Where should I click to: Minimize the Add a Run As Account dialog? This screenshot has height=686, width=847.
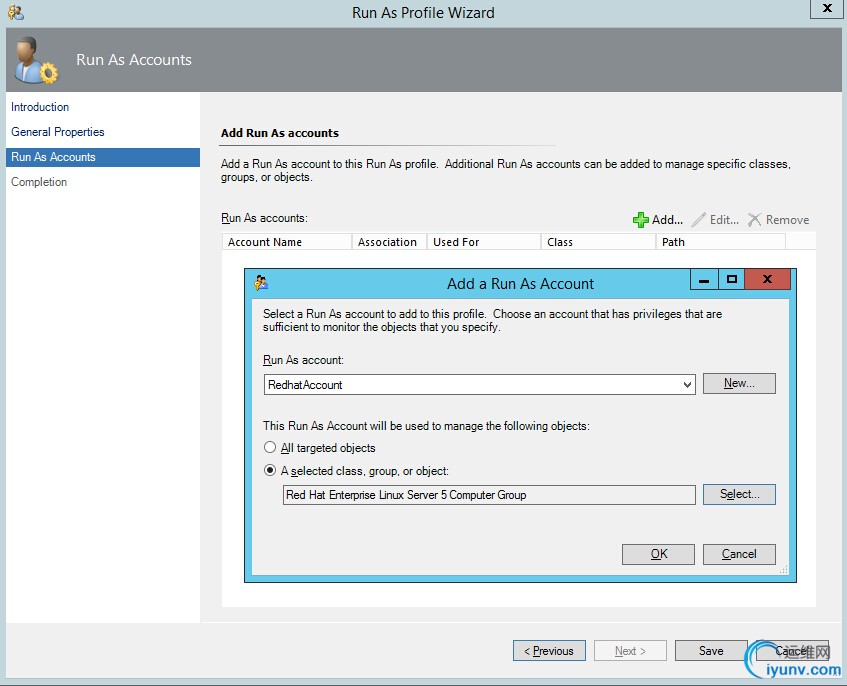click(704, 279)
